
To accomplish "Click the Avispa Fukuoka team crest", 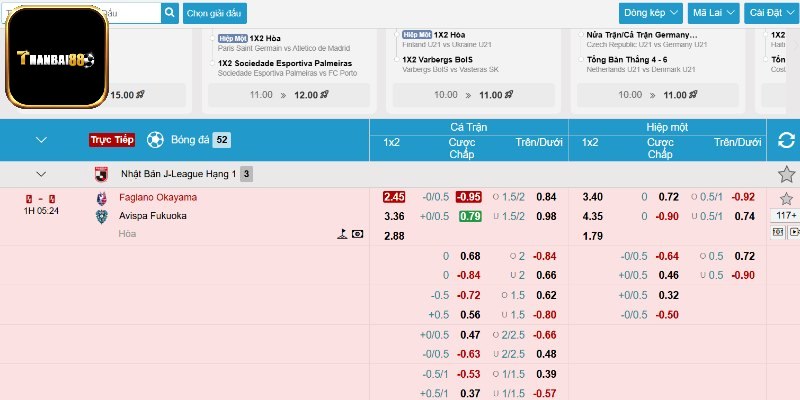I will pos(102,217).
